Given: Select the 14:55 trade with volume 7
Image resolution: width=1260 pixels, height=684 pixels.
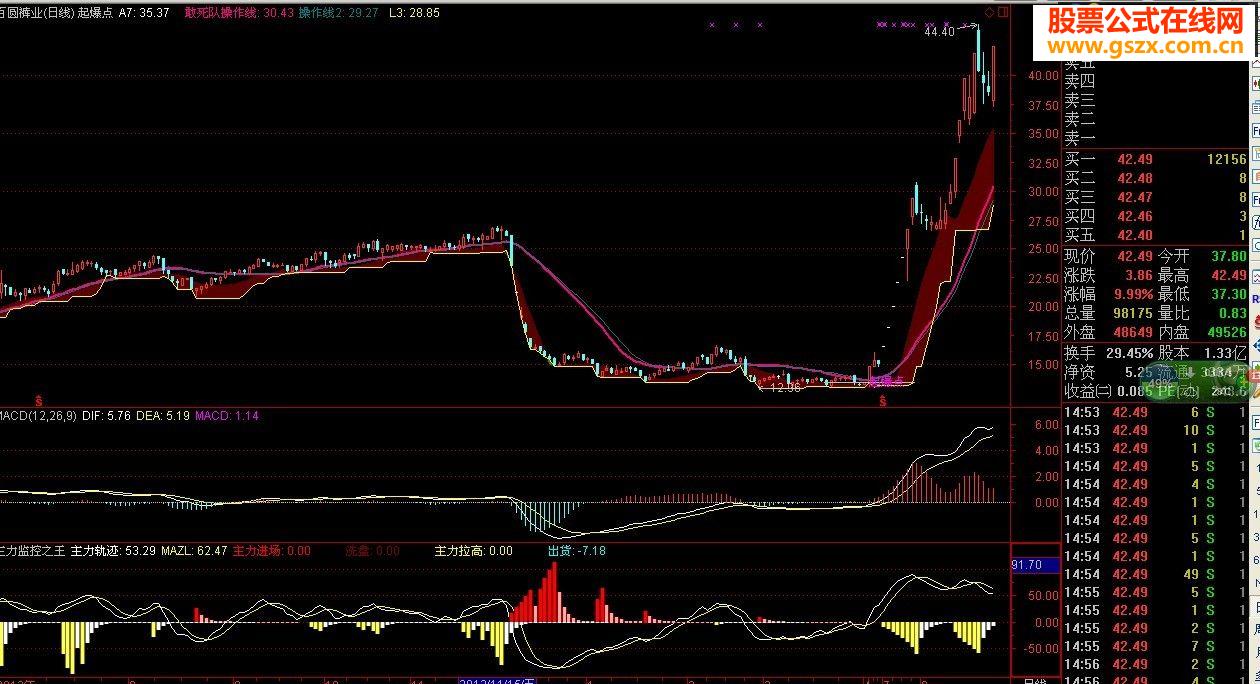Looking at the screenshot, I should pos(1155,646).
